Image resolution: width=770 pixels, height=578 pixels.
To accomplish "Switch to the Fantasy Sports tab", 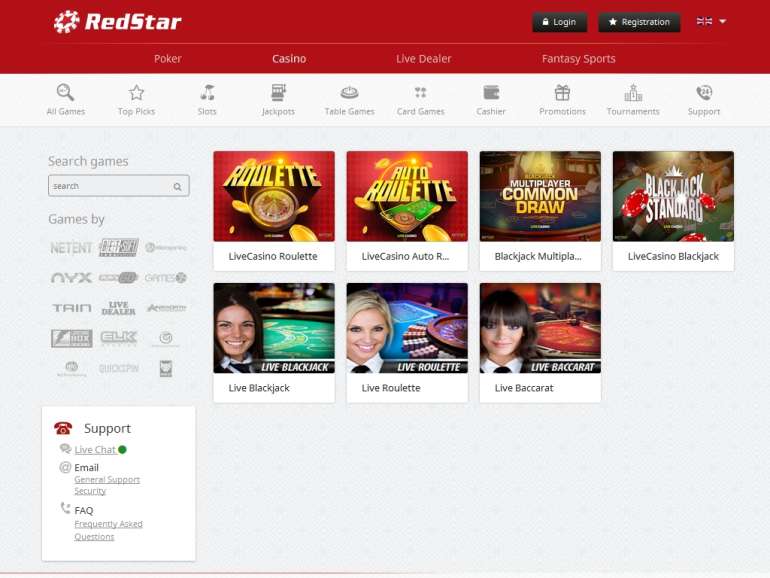I will (x=578, y=59).
